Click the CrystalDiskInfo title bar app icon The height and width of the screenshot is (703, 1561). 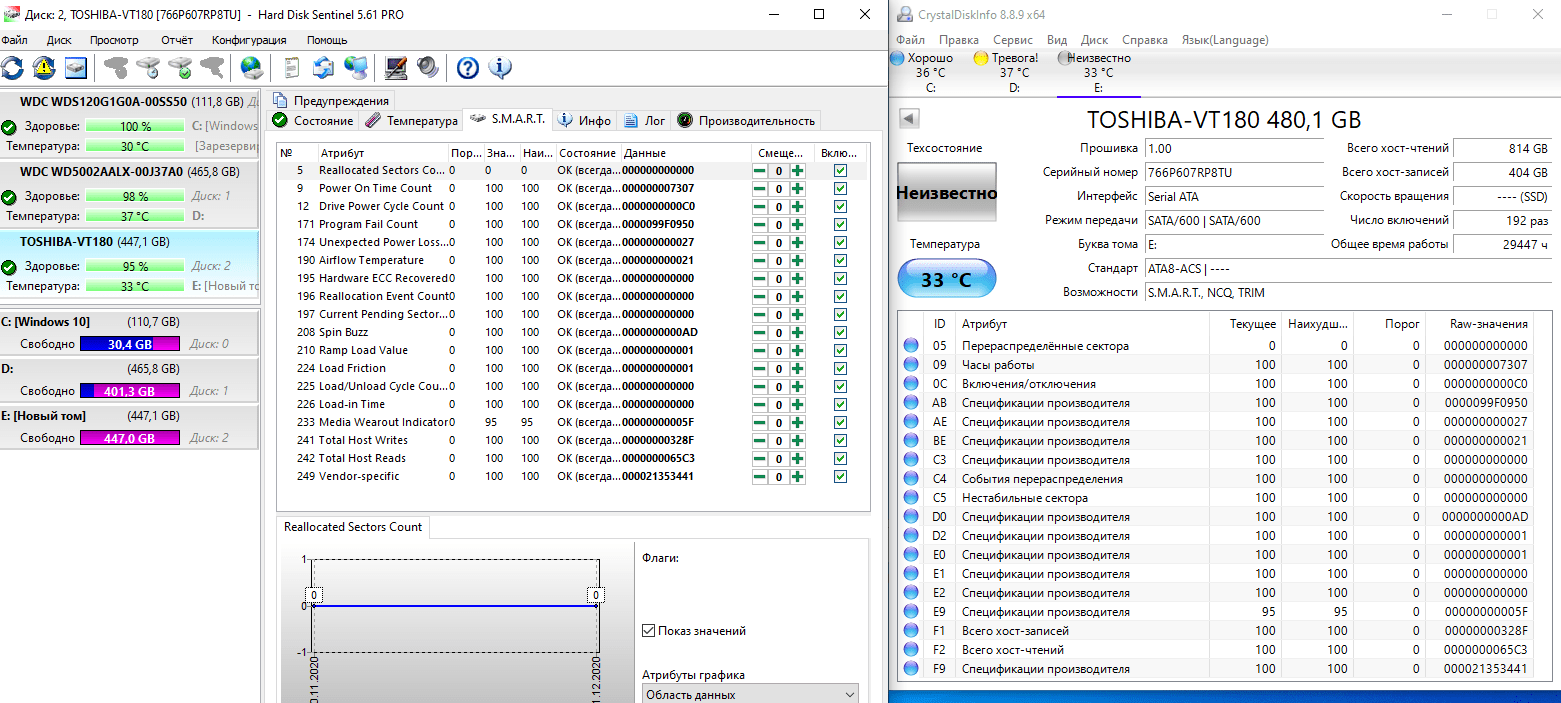tap(905, 14)
